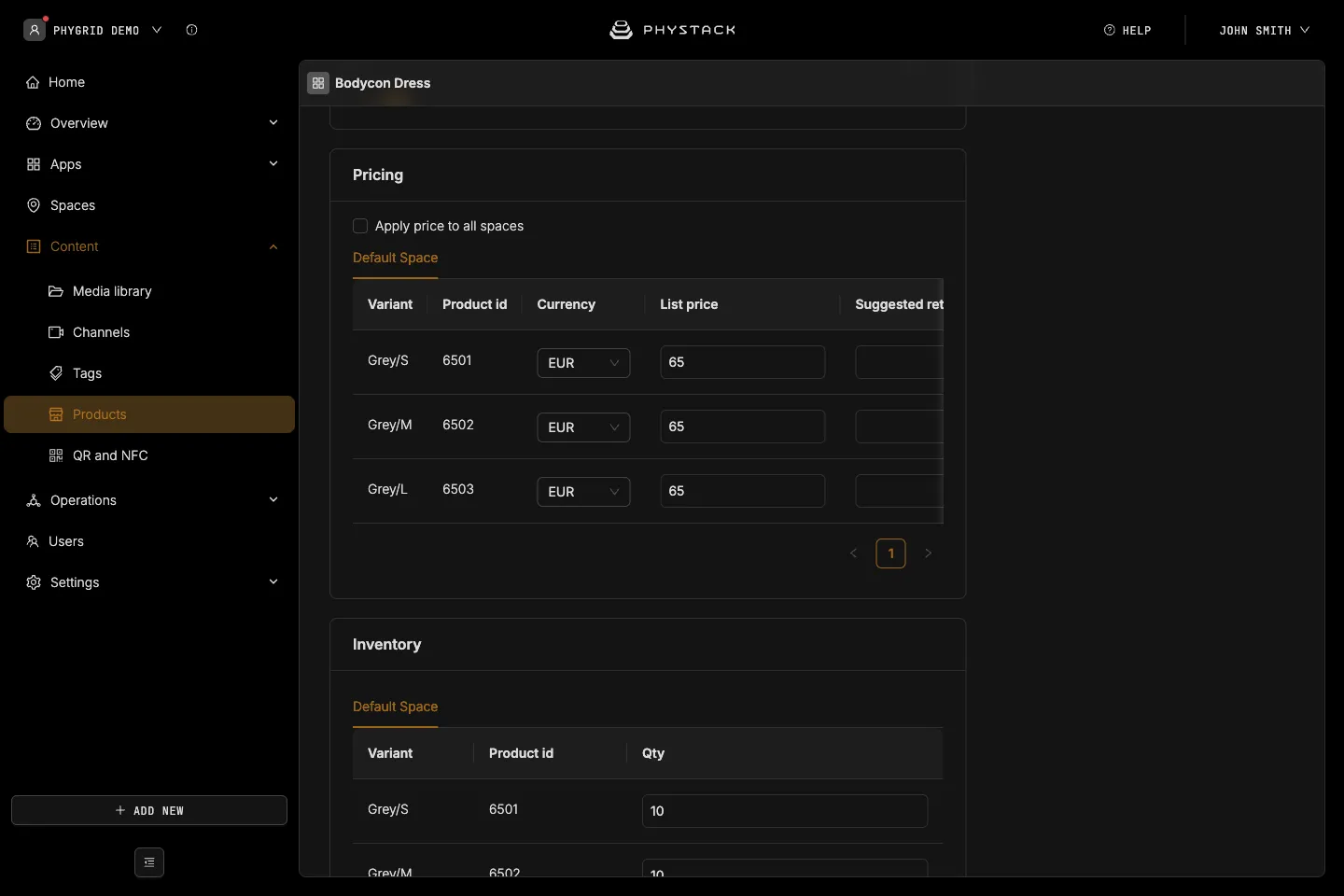Viewport: 1344px width, 896px height.
Task: Expand the Overview menu chevron
Action: click(273, 123)
